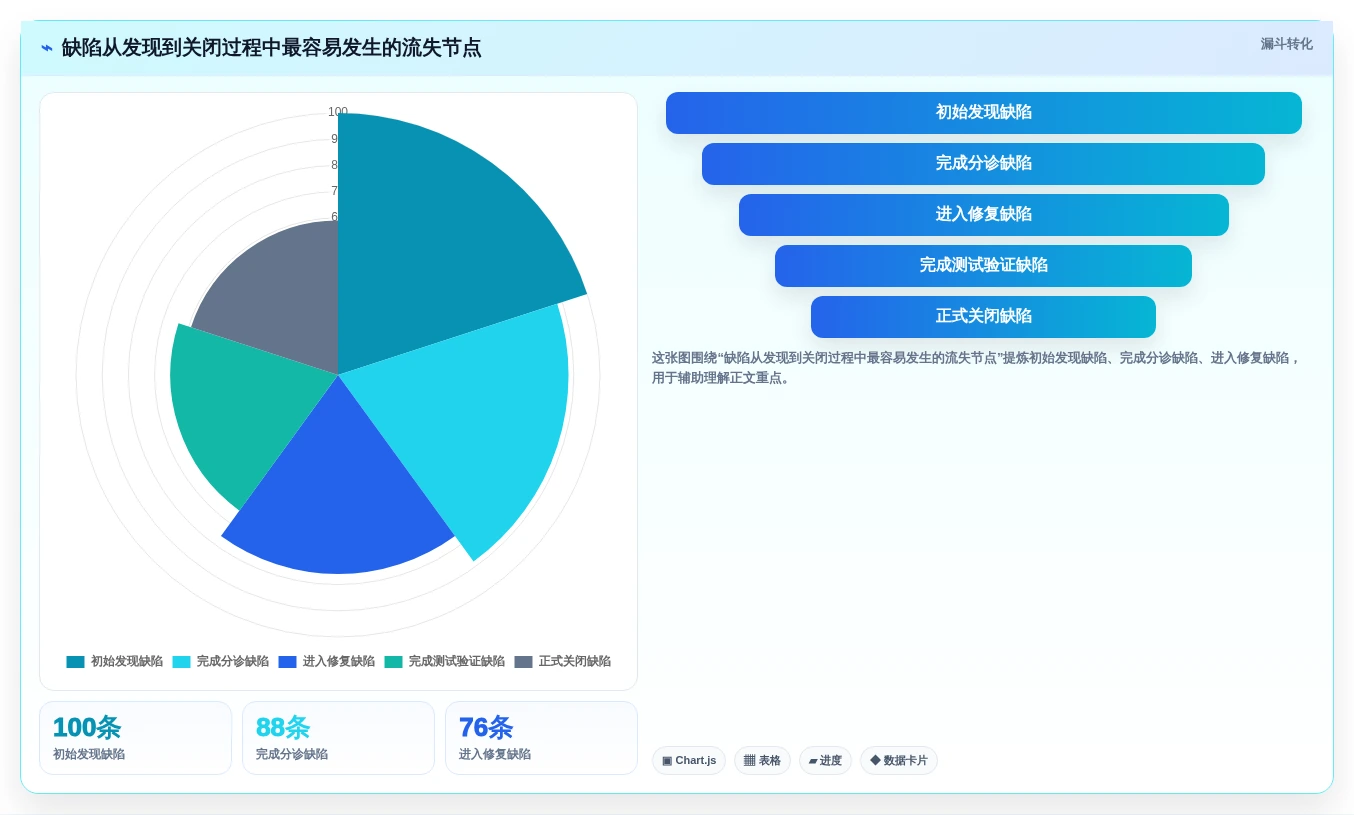
Task: Click the Chart.js tag chip
Action: pyautogui.click(x=689, y=760)
